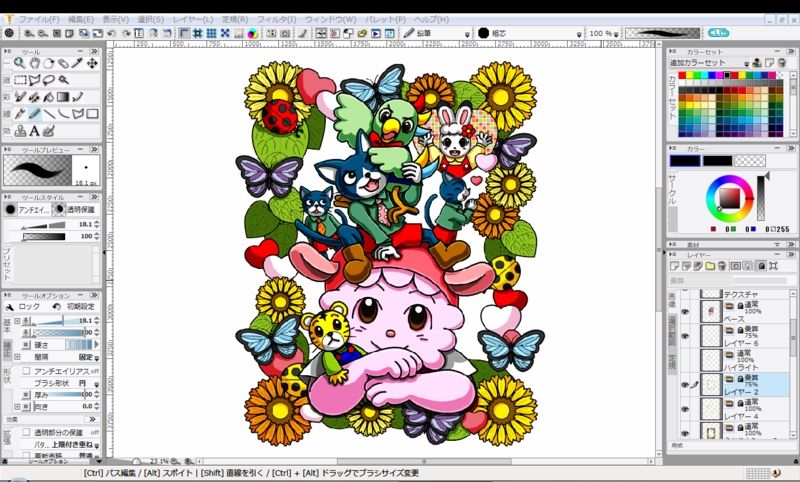This screenshot has height=482, width=800.
Task: Click the new folder icon in layer panel
Action: (710, 266)
